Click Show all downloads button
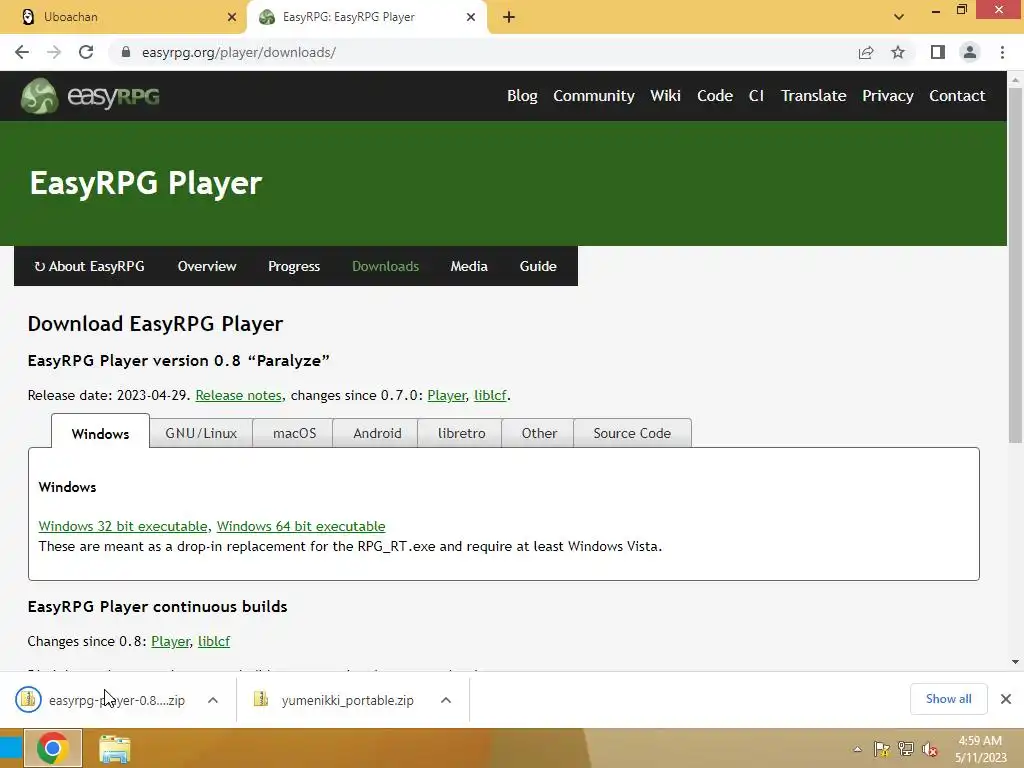The width and height of the screenshot is (1024, 768). (948, 699)
